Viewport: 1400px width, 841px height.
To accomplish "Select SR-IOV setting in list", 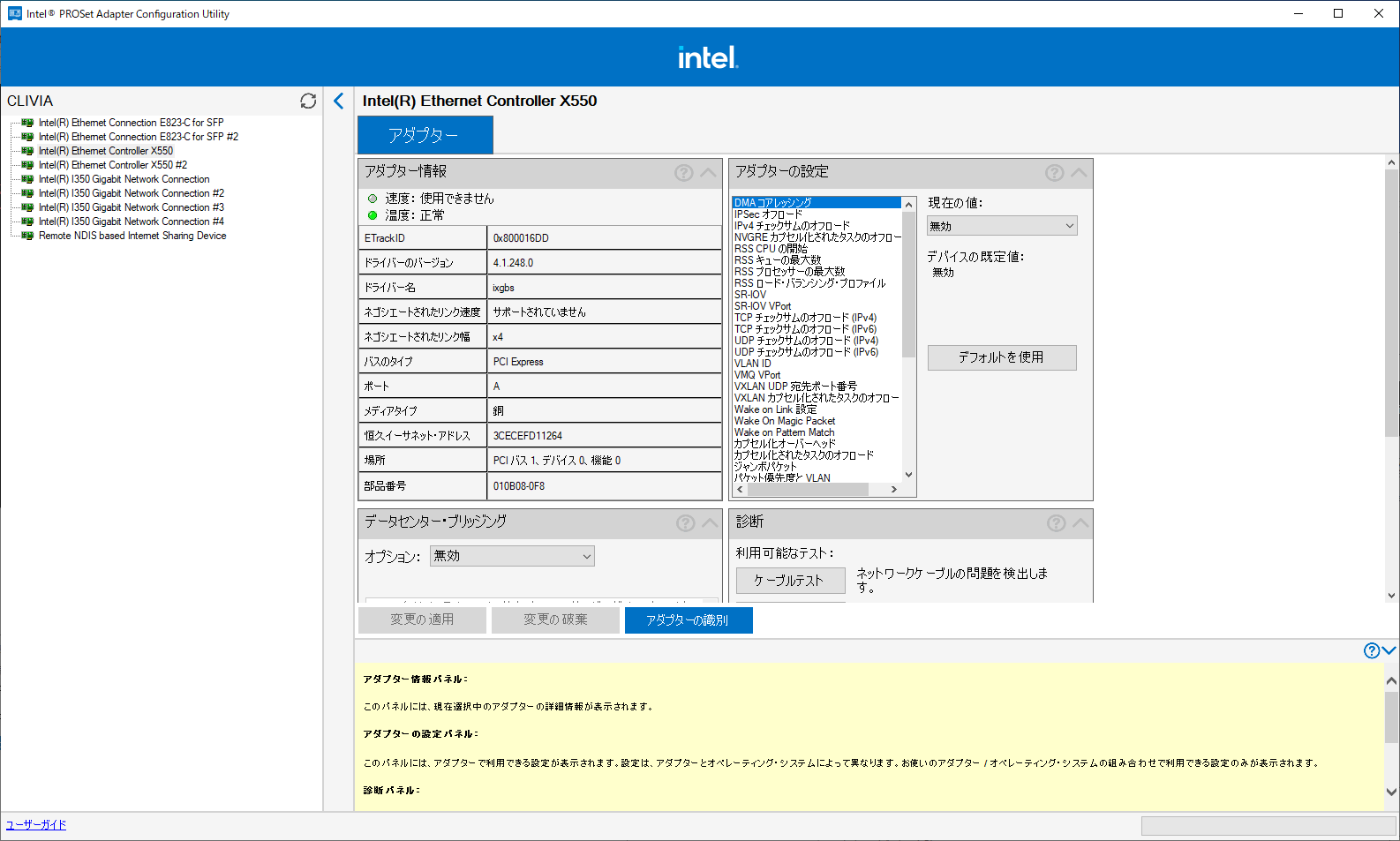I will 750,295.
